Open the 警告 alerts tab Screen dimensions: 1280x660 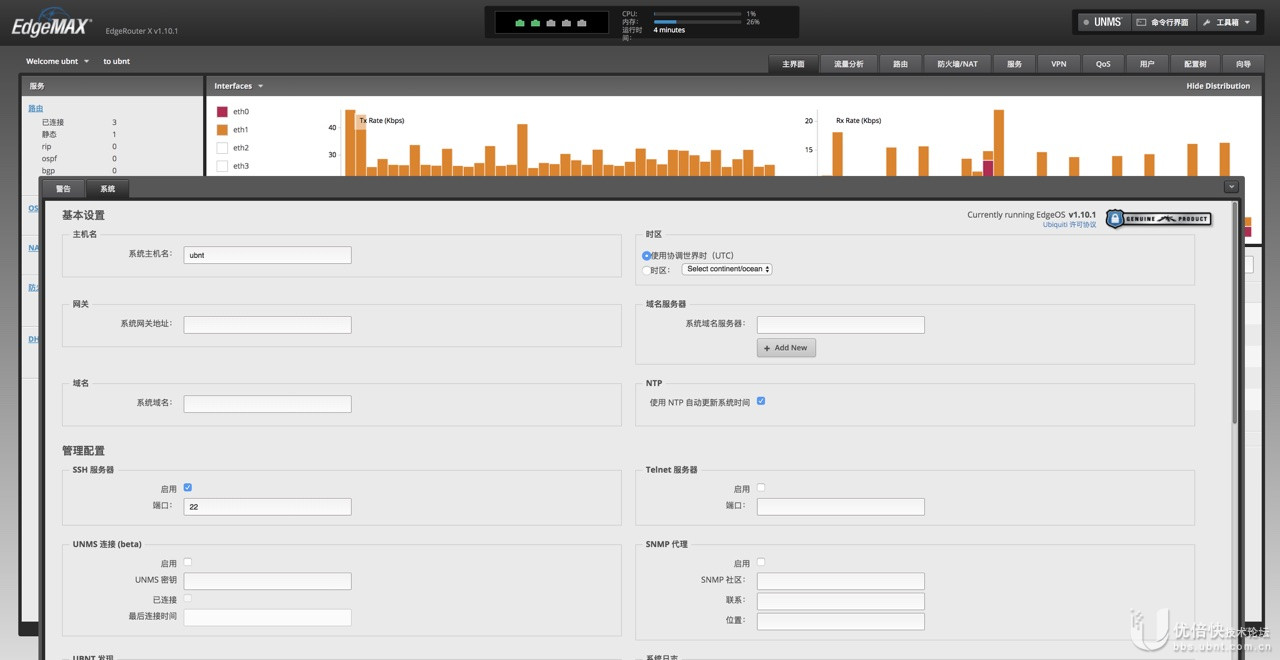coord(63,188)
